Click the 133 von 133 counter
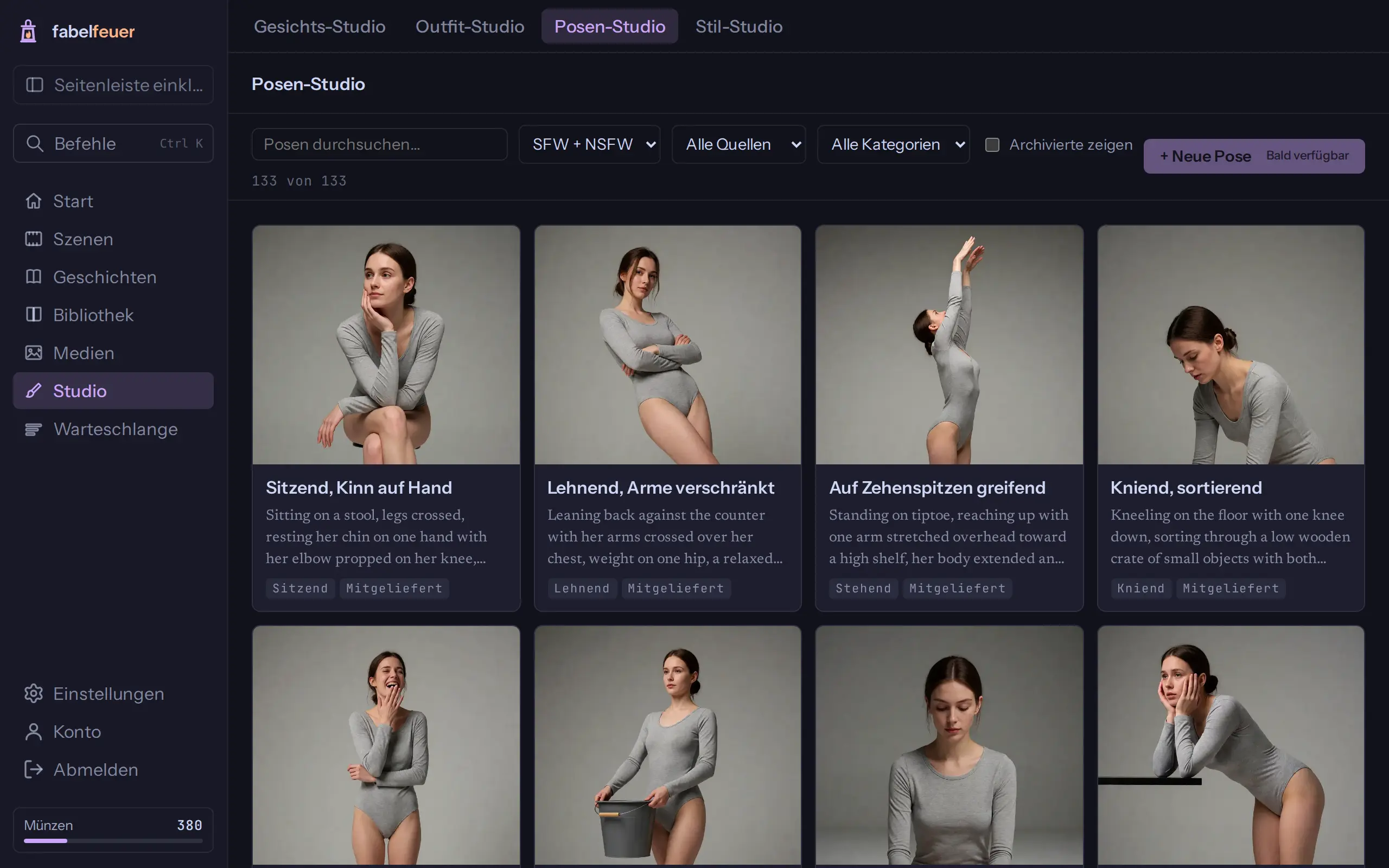 click(x=299, y=181)
